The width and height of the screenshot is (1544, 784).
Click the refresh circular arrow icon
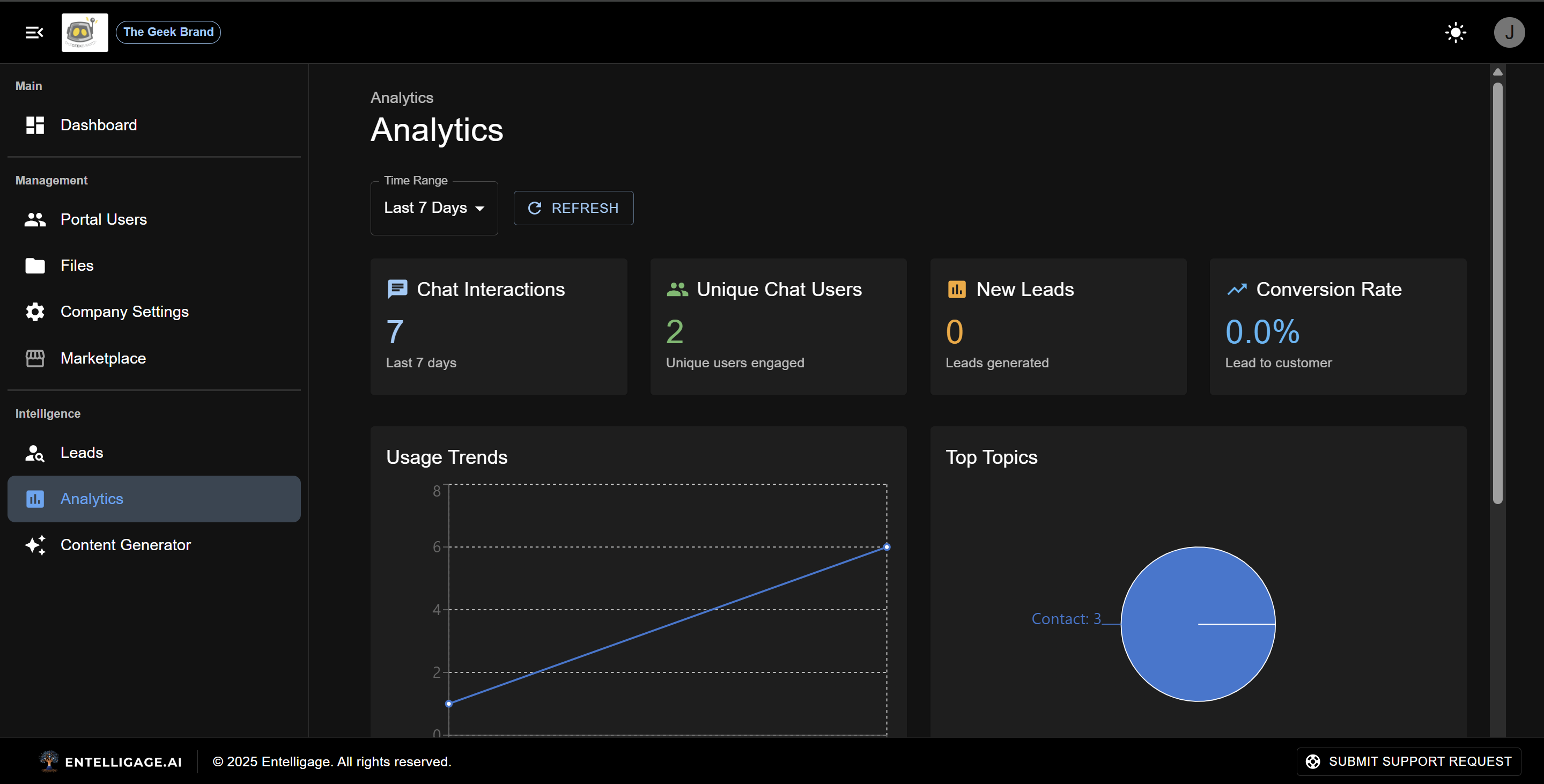point(534,208)
